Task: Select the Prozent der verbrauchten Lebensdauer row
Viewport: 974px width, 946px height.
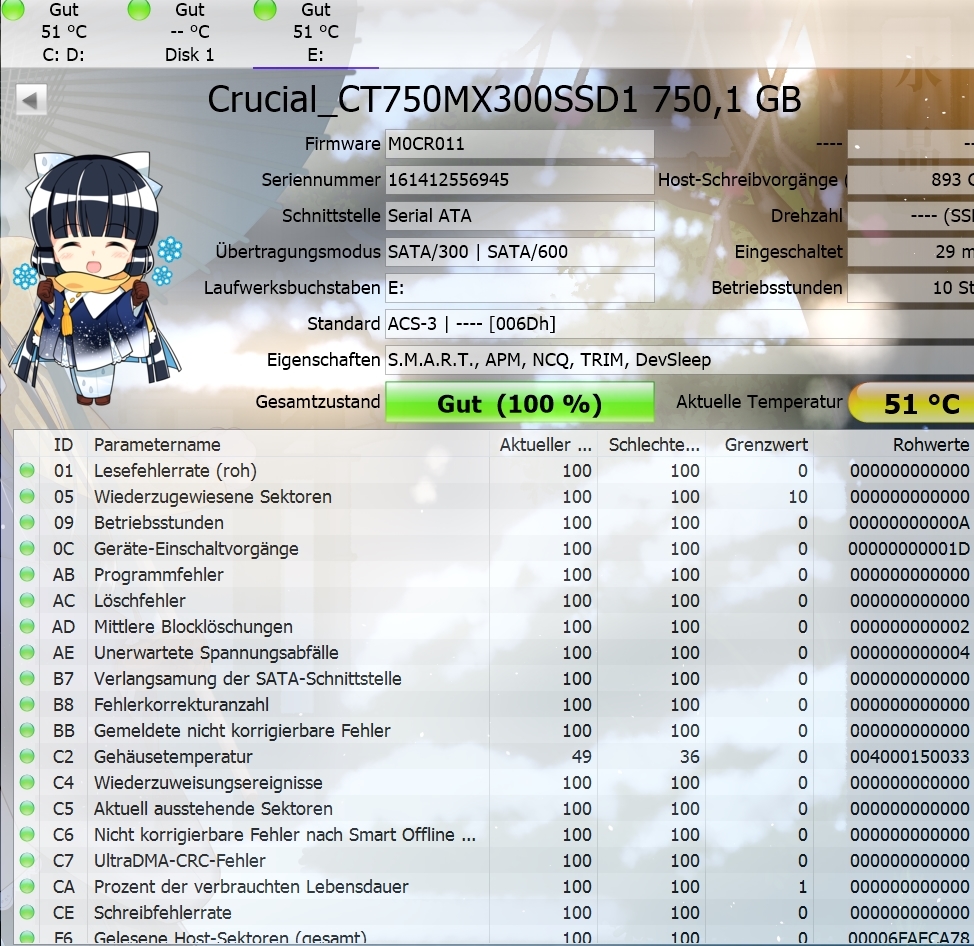Action: [494, 887]
